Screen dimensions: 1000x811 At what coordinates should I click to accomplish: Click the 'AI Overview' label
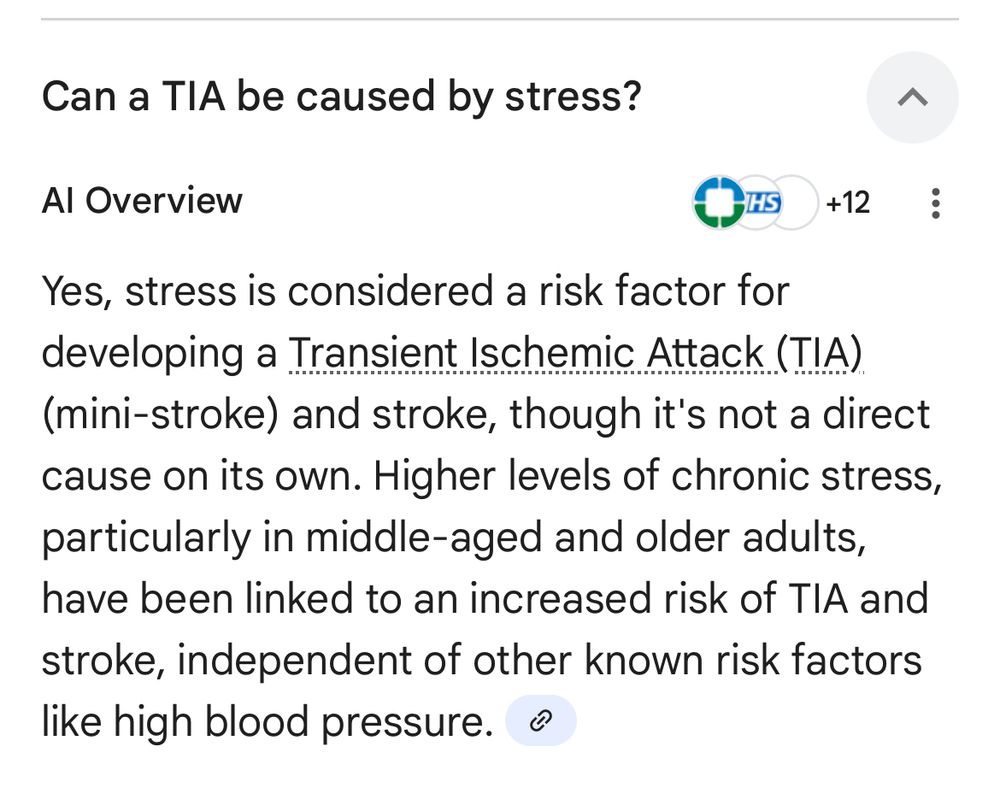click(142, 201)
